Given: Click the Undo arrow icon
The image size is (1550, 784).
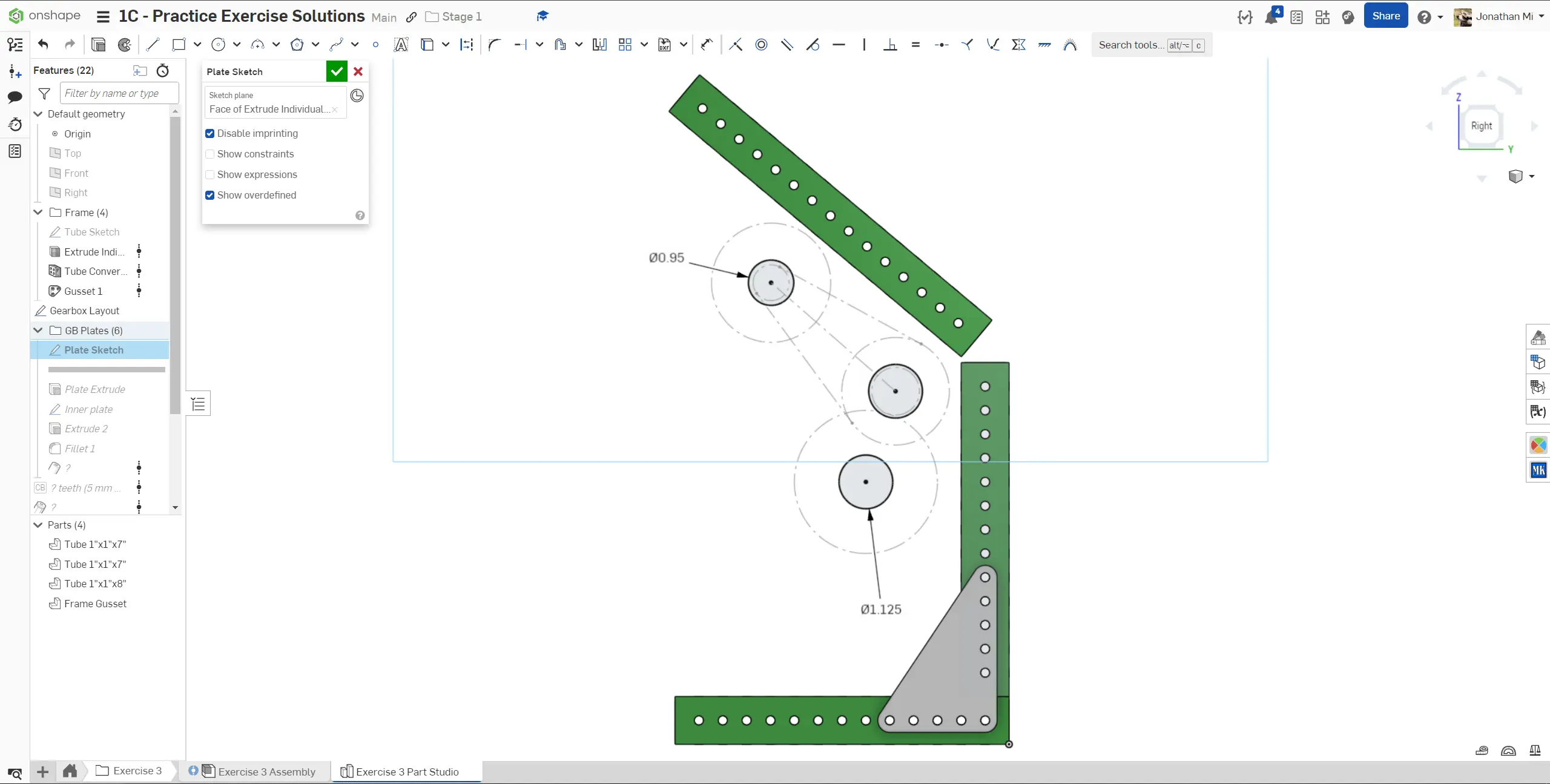Looking at the screenshot, I should [43, 44].
